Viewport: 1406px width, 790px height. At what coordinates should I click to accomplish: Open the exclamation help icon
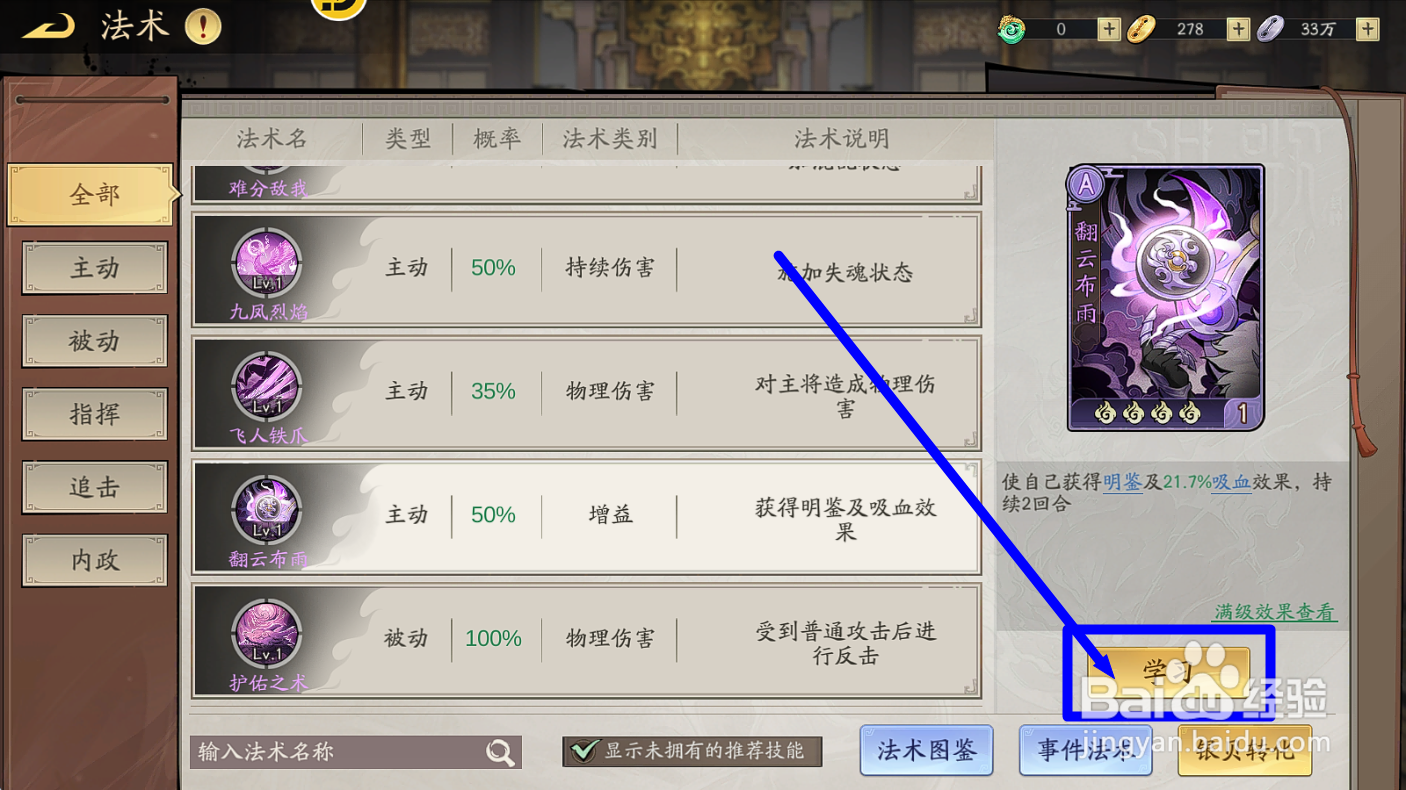(x=203, y=27)
